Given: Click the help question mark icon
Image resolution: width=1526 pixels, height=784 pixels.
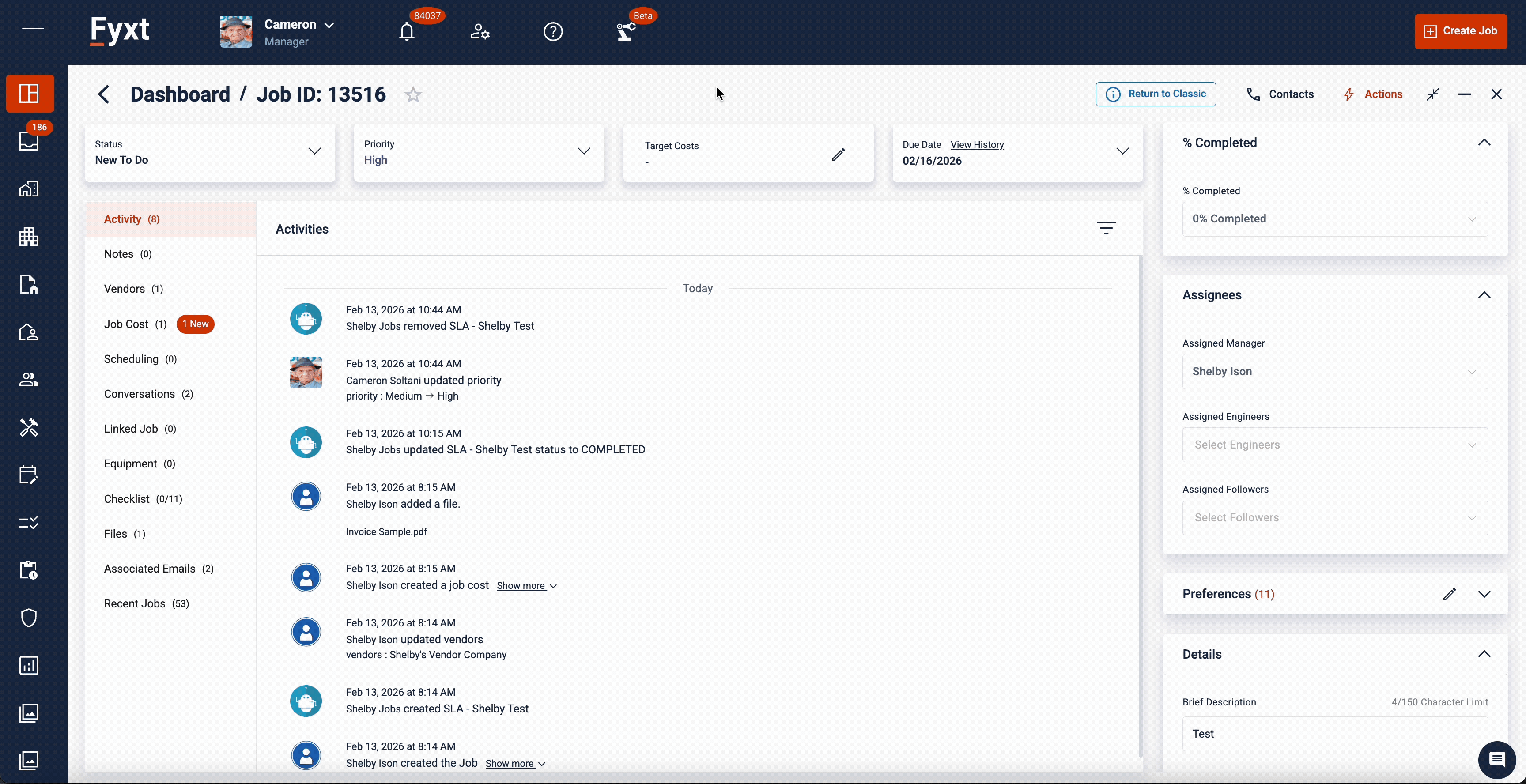Looking at the screenshot, I should click(x=553, y=31).
